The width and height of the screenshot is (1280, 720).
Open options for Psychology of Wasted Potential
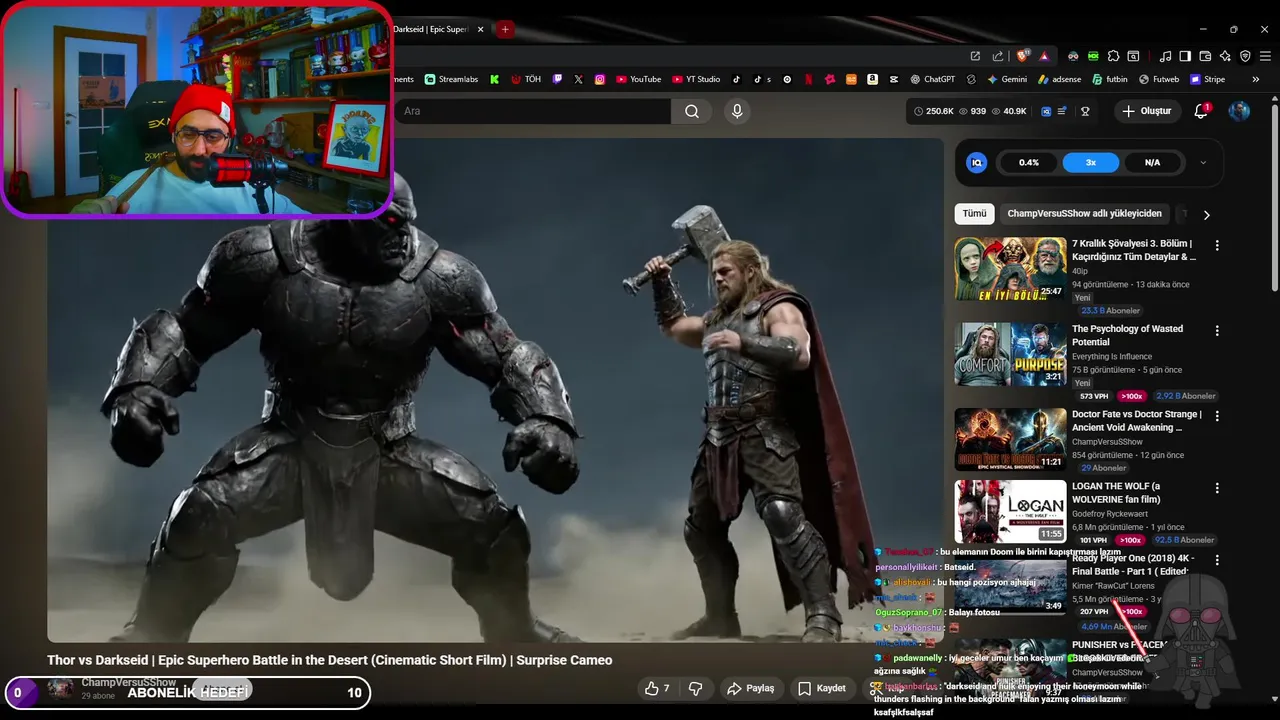coord(1217,330)
